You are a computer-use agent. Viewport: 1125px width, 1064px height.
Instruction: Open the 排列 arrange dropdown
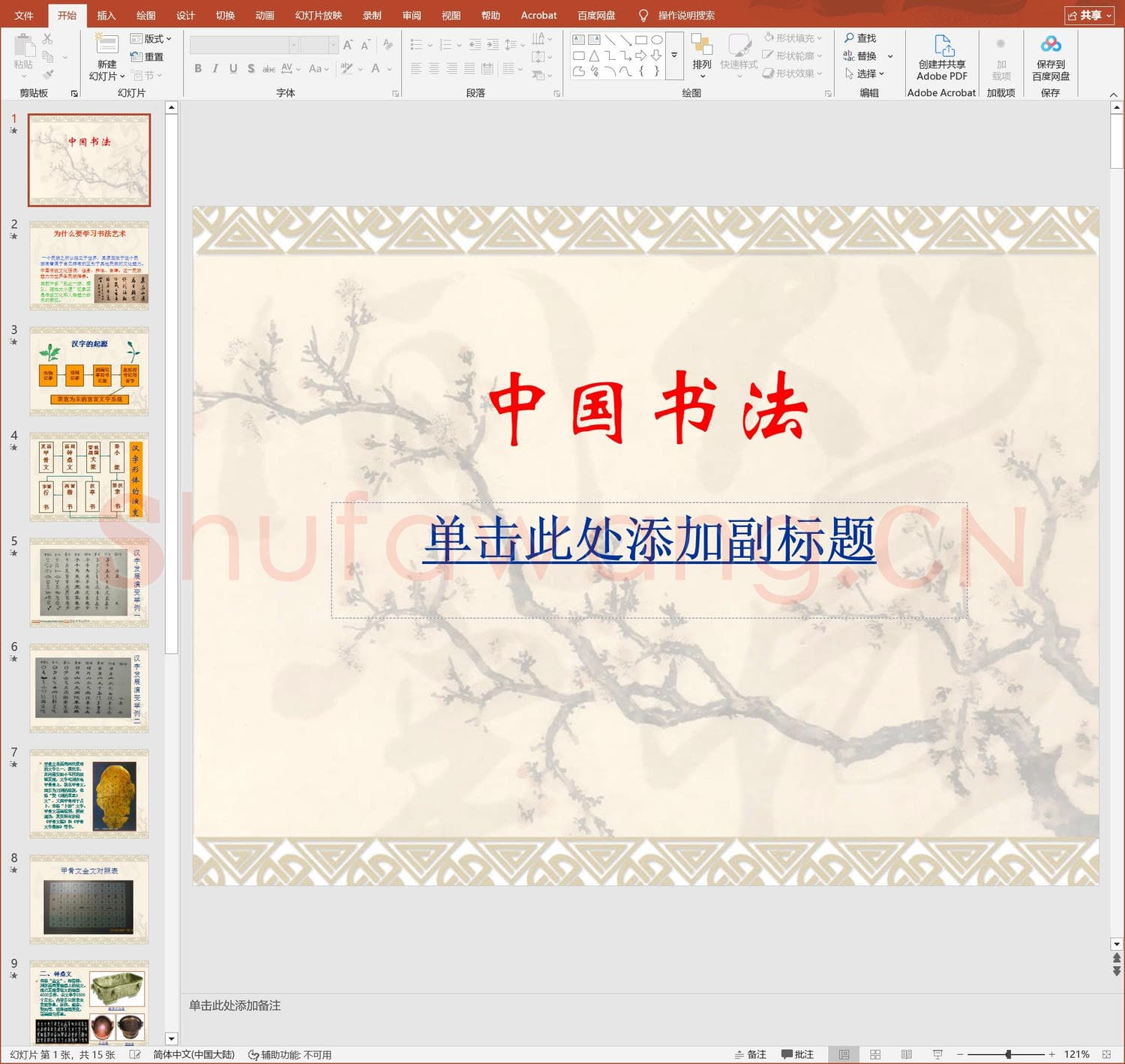pos(702,55)
